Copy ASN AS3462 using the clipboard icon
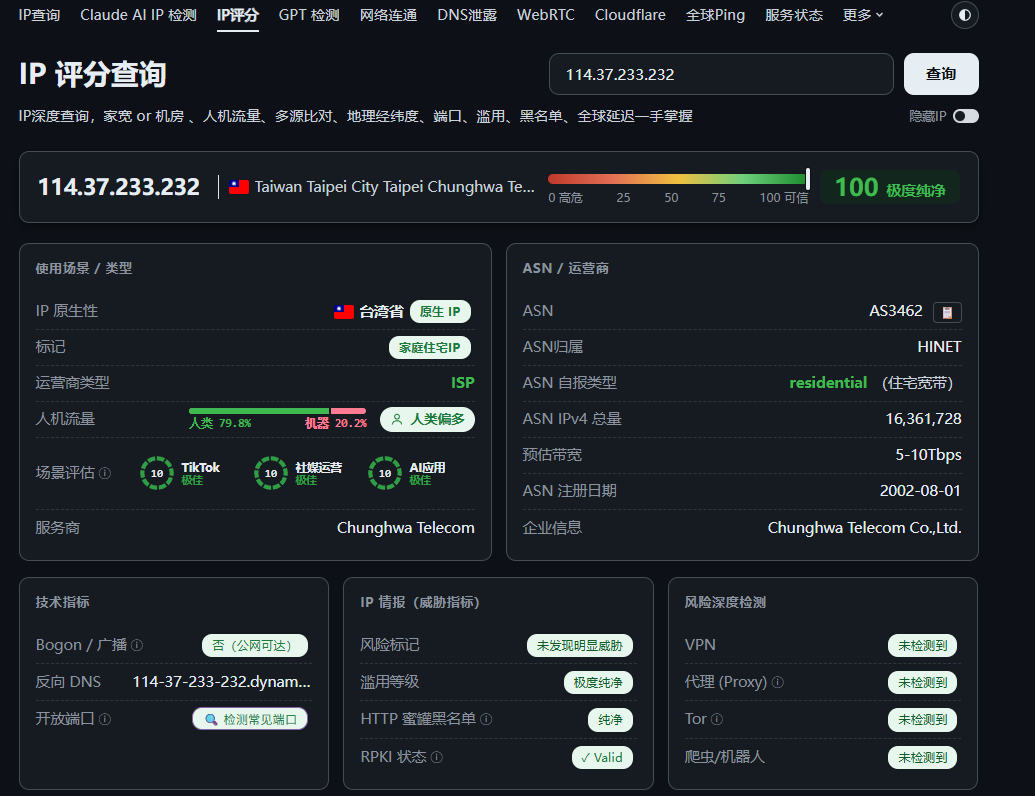The image size is (1035, 796). 947,312
